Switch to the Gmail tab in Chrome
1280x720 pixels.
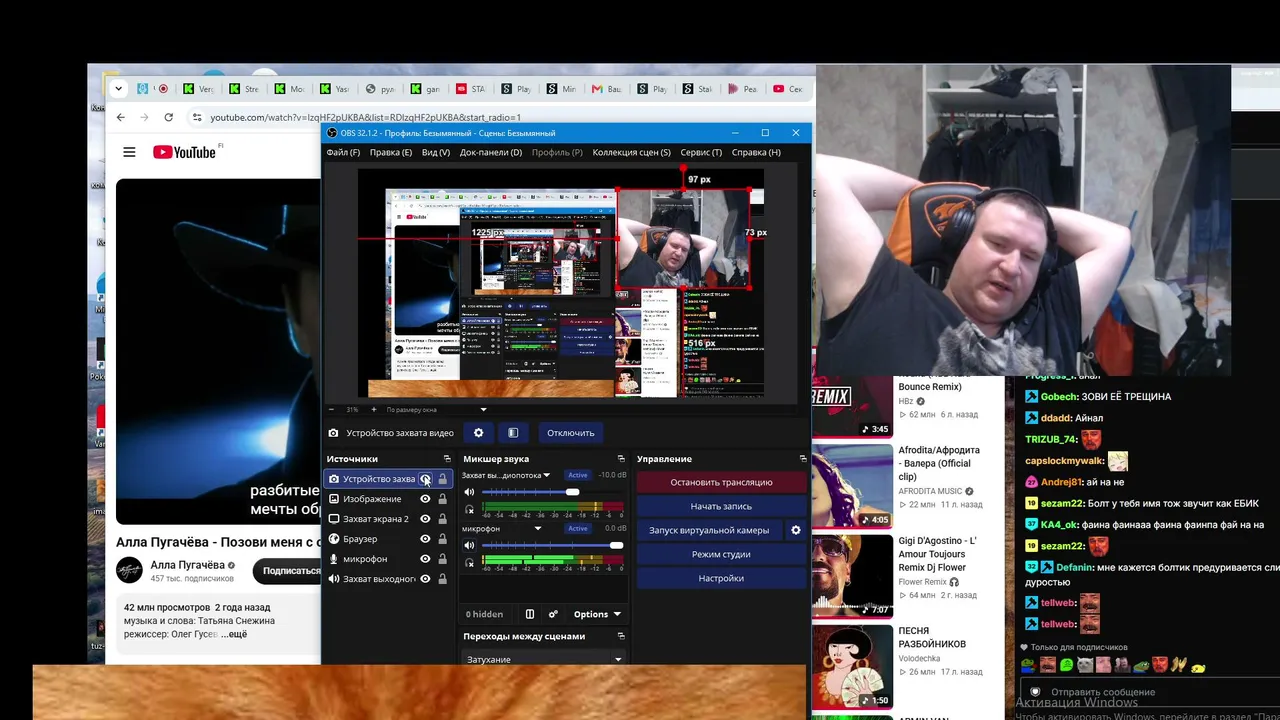(x=608, y=89)
